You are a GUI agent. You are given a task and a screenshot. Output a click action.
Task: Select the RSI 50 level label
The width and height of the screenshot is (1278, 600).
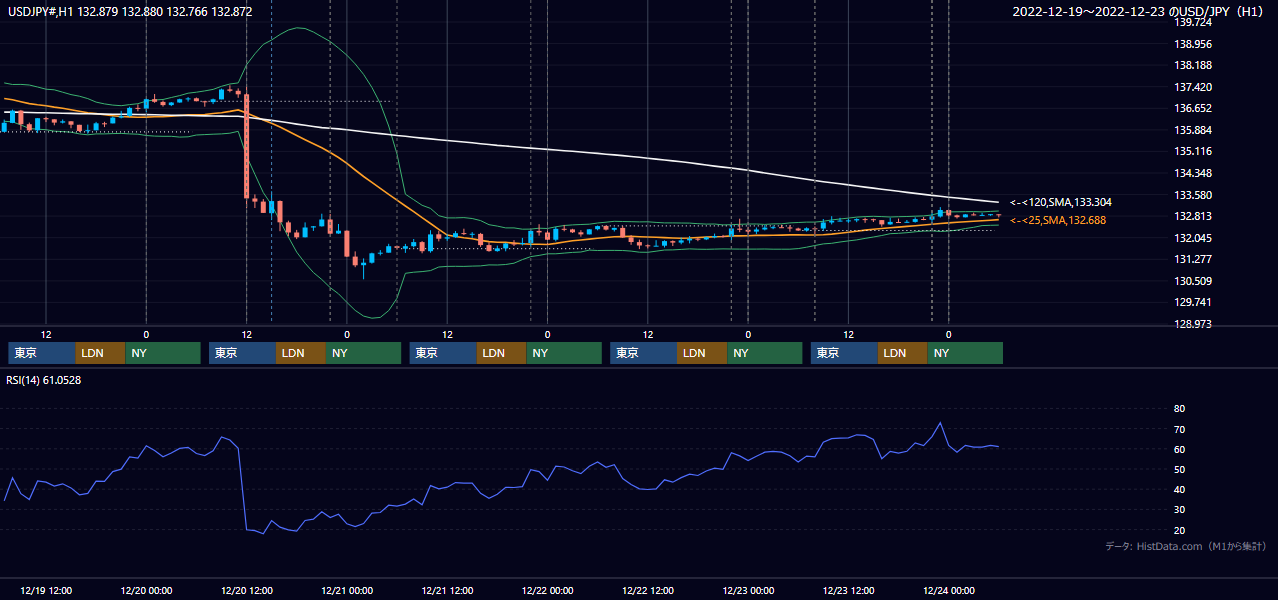[x=1179, y=469]
